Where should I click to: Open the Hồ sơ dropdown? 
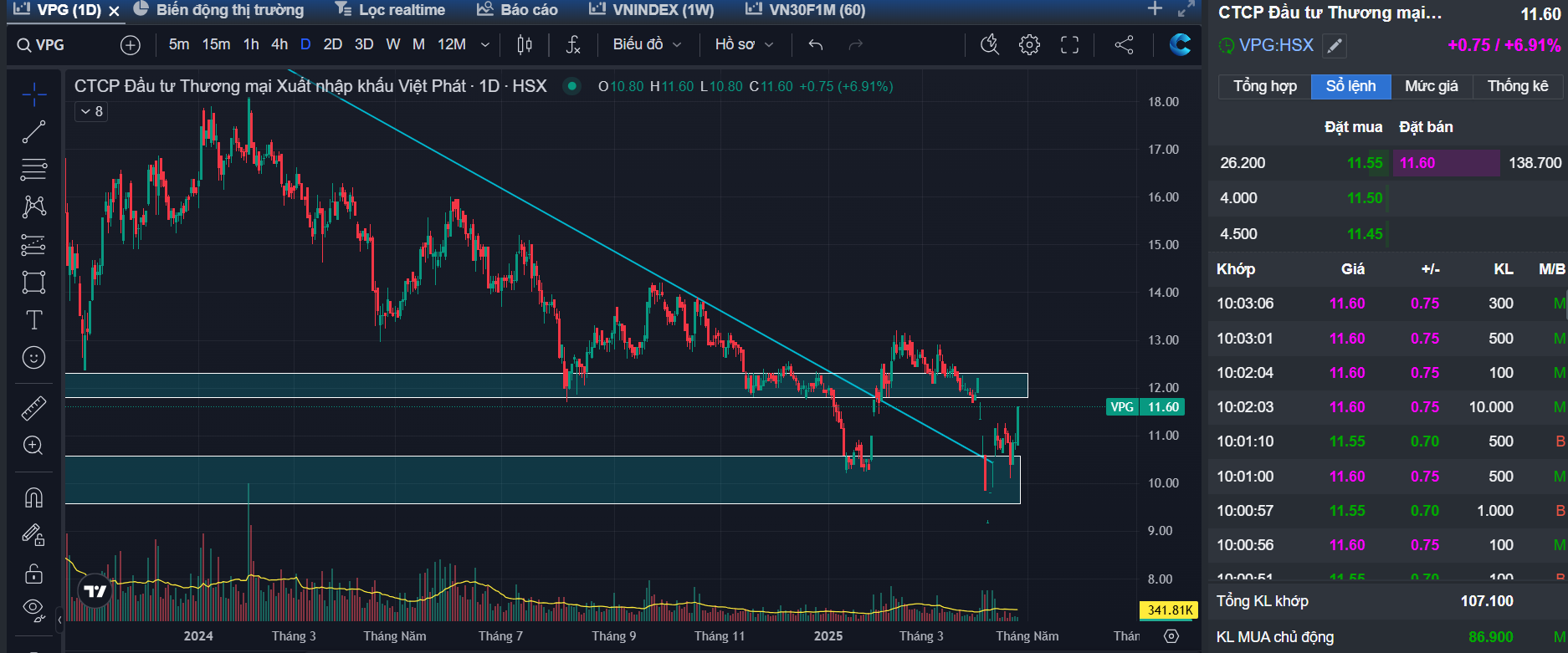coord(744,44)
